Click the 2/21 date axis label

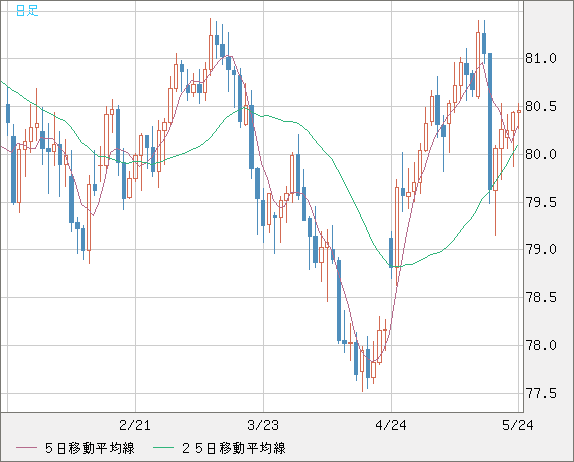point(135,425)
